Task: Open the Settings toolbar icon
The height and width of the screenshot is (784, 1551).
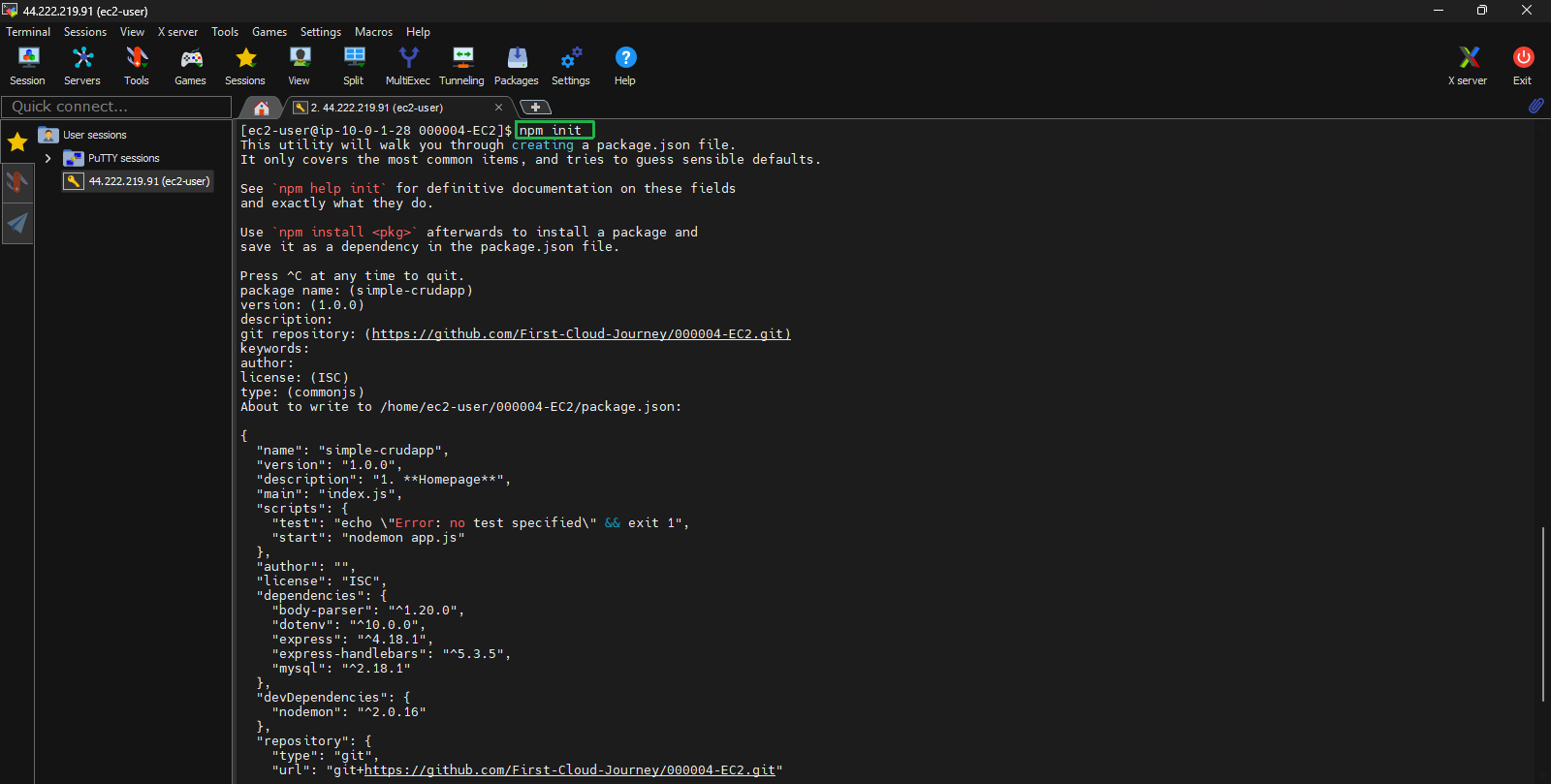Action: pyautogui.click(x=571, y=66)
